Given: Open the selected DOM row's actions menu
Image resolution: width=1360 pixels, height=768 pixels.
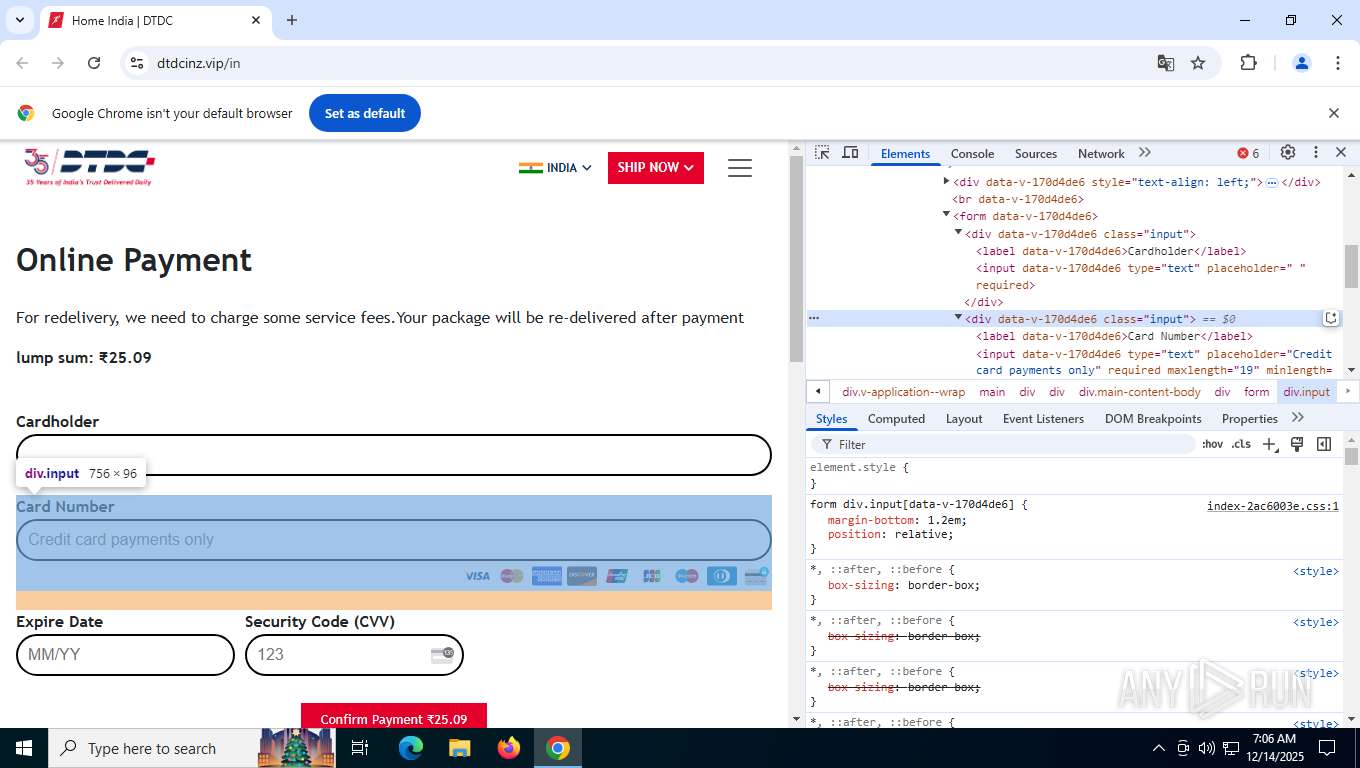Looking at the screenshot, I should pyautogui.click(x=814, y=318).
